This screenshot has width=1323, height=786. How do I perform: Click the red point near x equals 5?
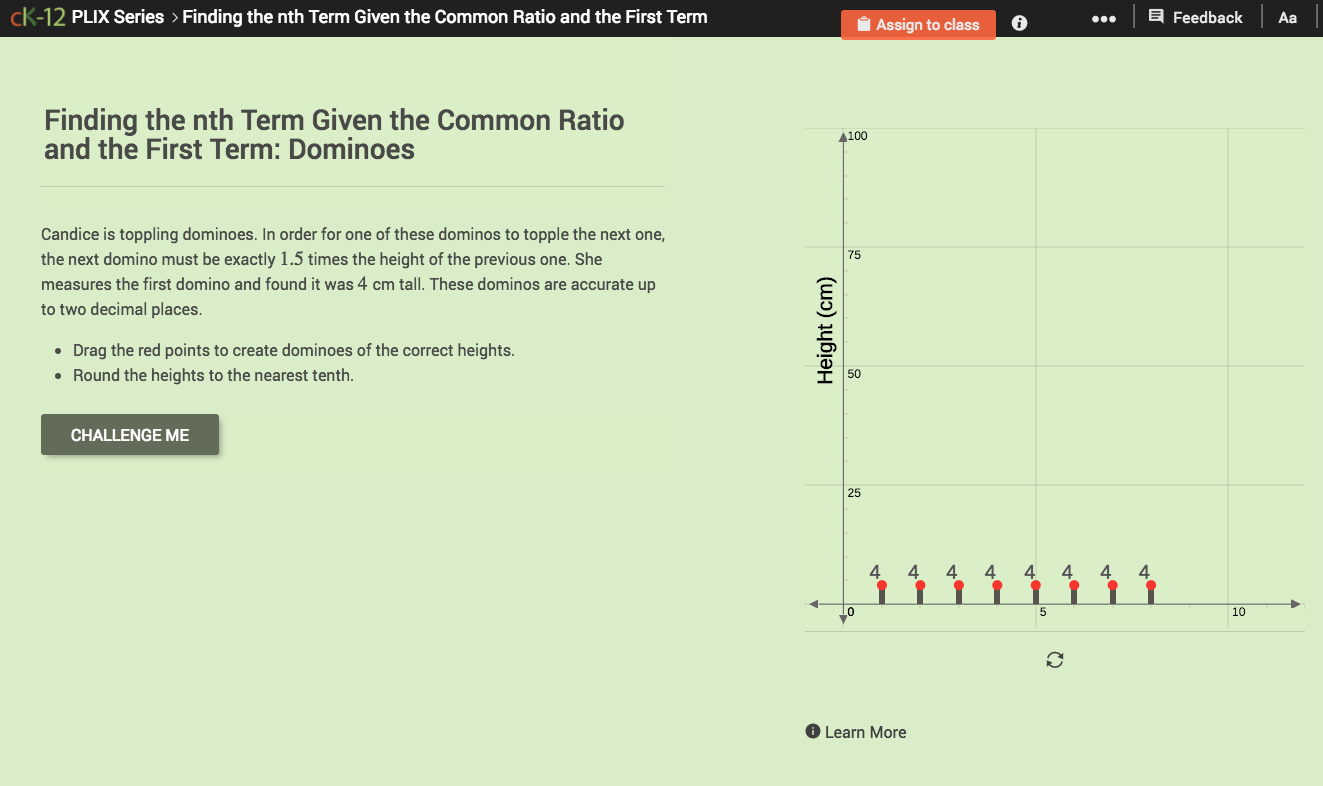tap(1035, 584)
